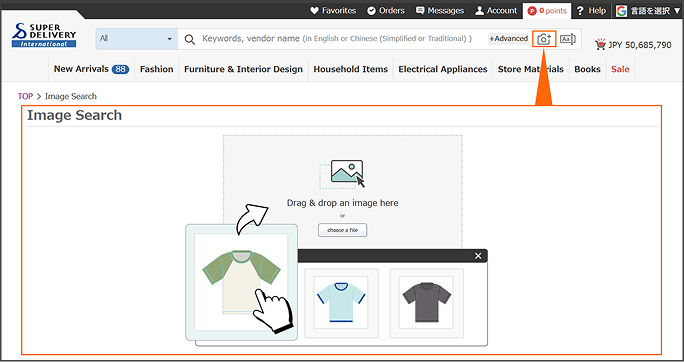
Task: Click the picture upload illustration icon
Action: pos(342,174)
